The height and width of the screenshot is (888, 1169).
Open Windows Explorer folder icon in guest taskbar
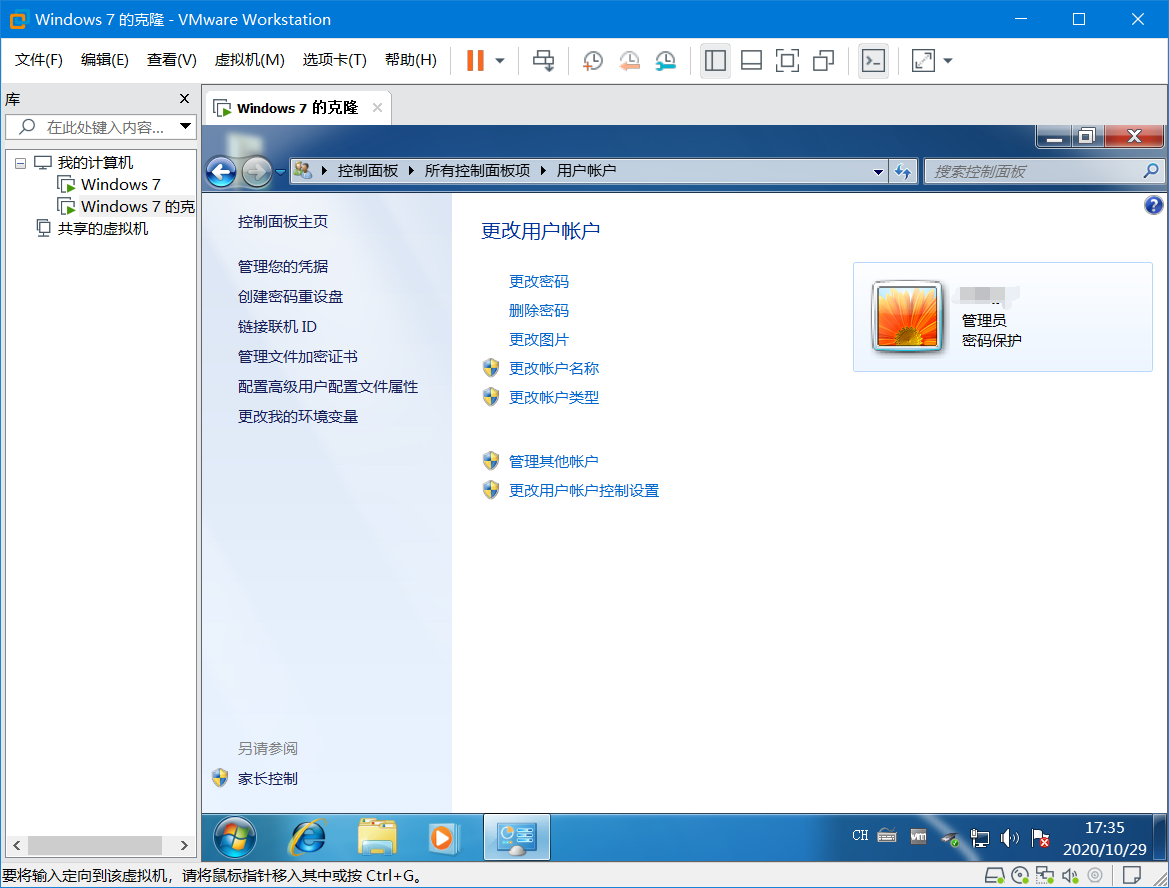(376, 837)
